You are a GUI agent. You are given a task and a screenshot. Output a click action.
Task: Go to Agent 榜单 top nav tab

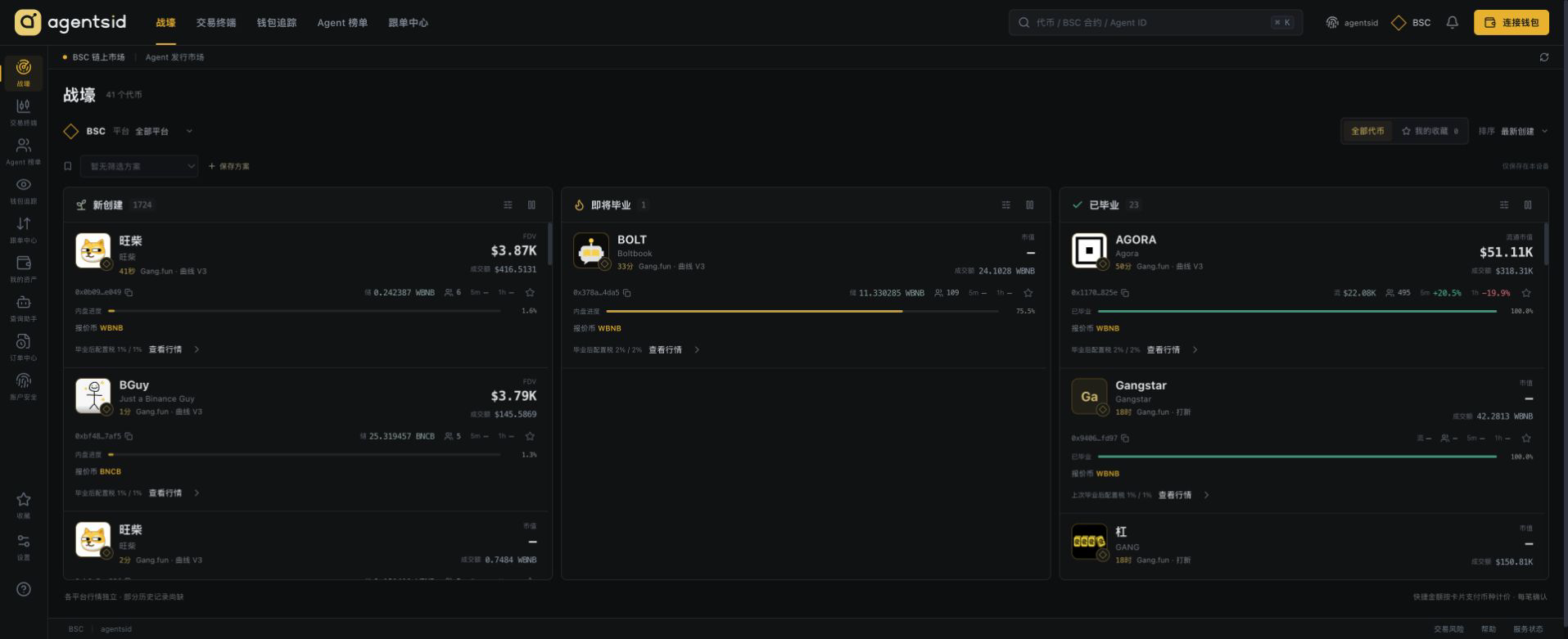click(x=342, y=23)
